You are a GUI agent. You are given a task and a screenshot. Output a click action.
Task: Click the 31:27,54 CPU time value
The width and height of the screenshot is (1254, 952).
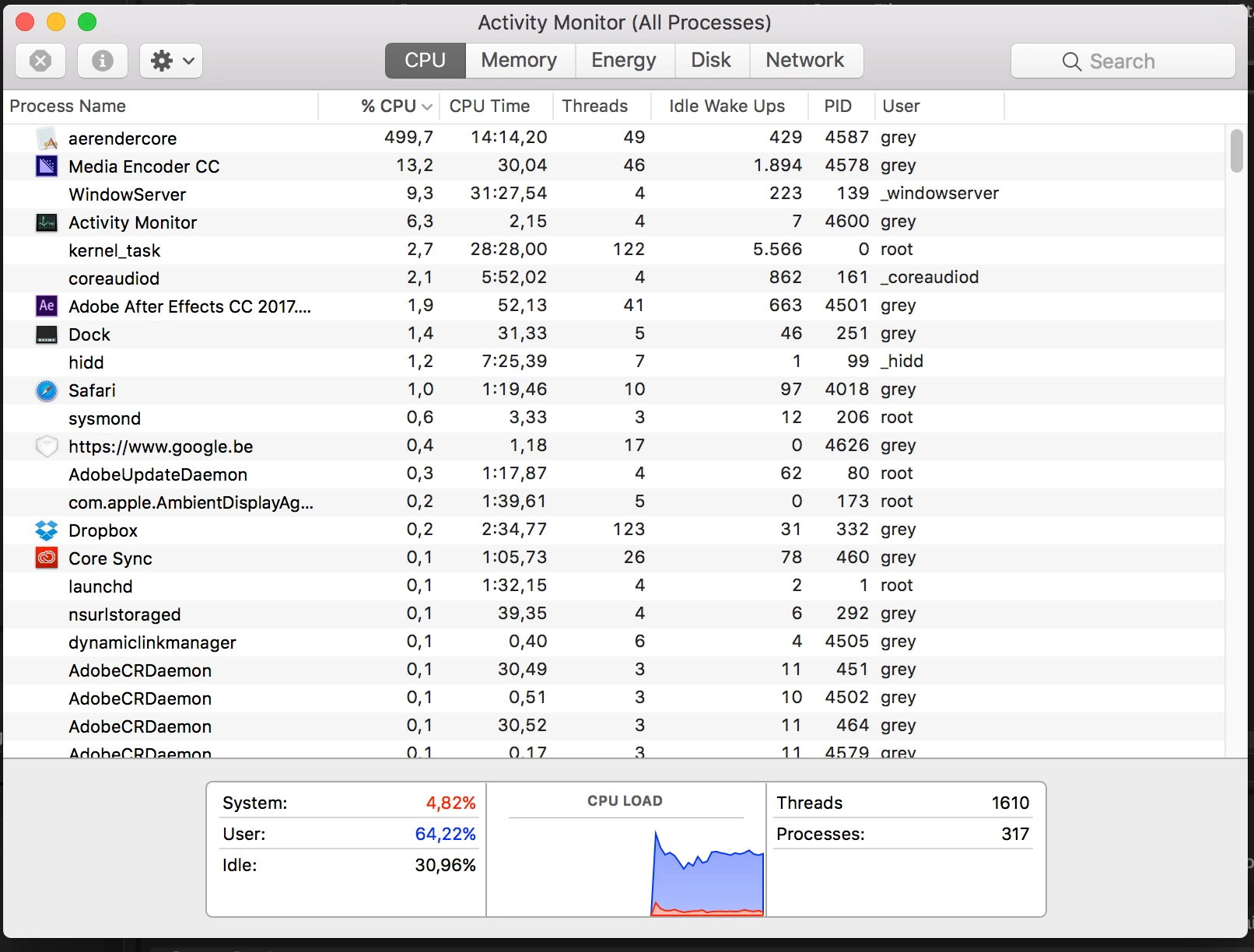click(x=508, y=194)
